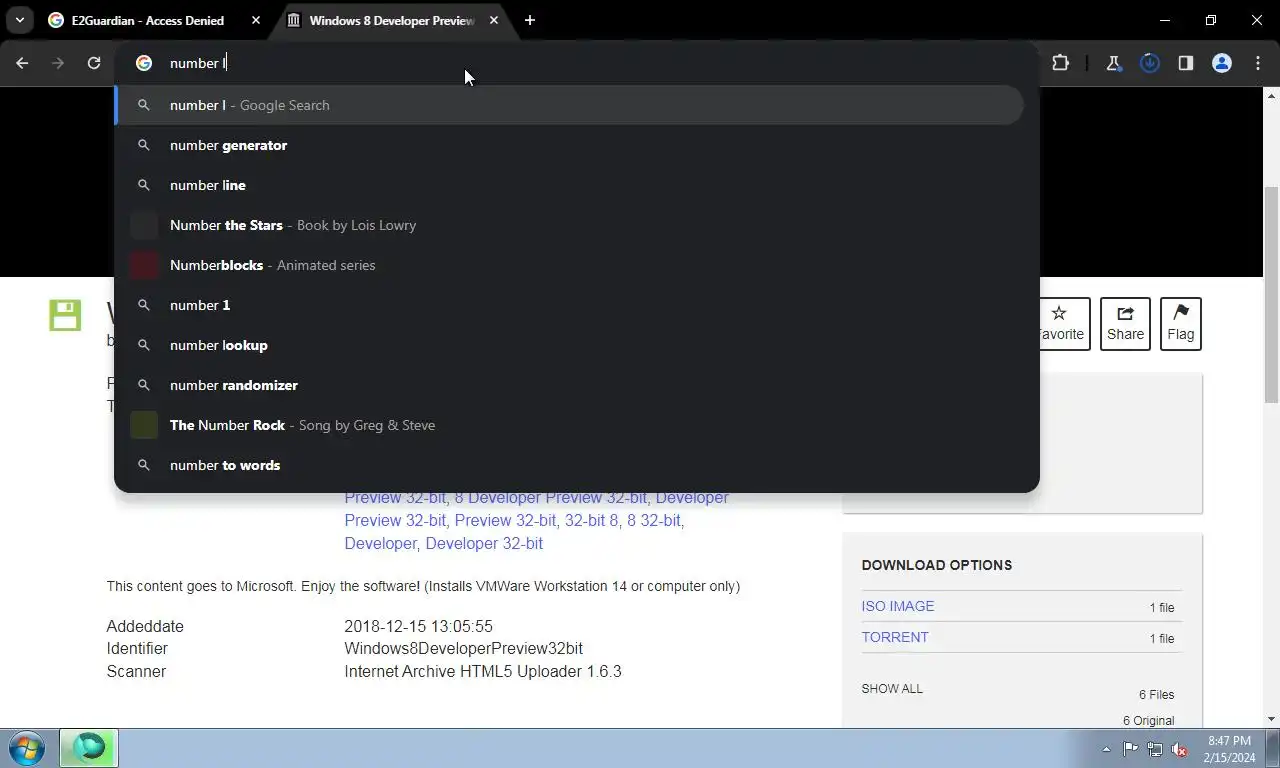Click the Google icon in address bar
1280x768 pixels.
point(144,63)
